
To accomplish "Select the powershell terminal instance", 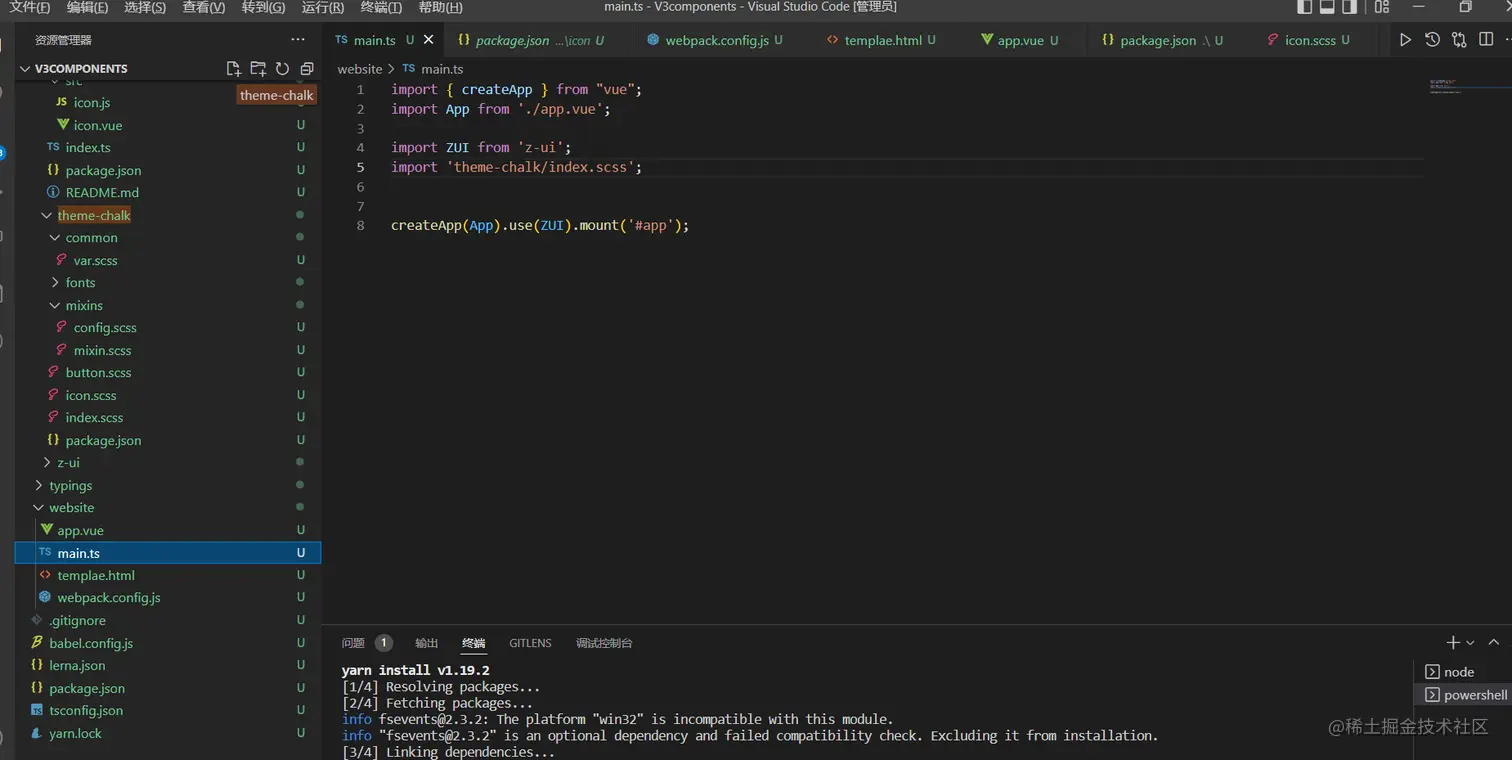I will (1465, 695).
